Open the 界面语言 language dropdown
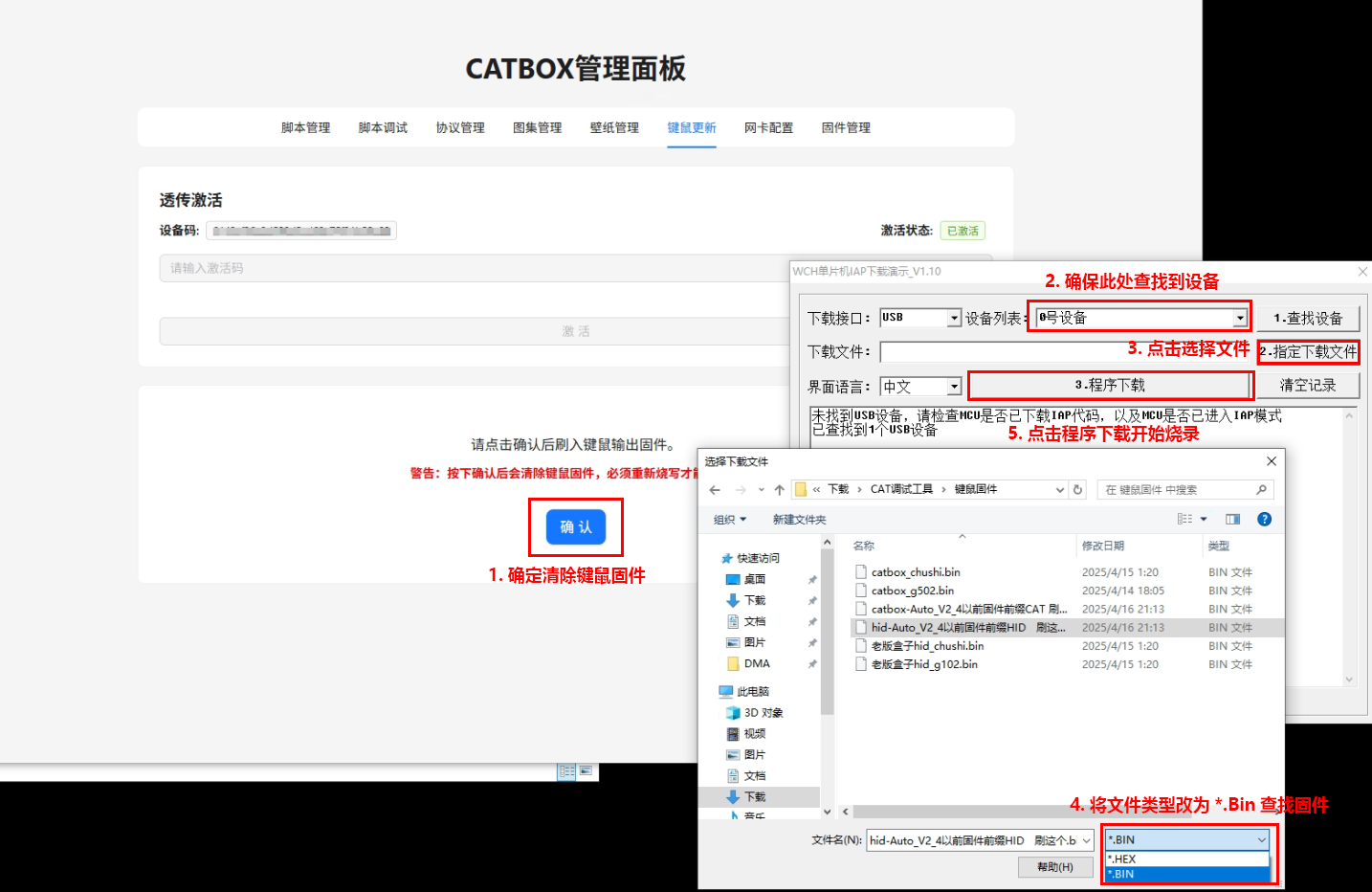 coord(954,387)
